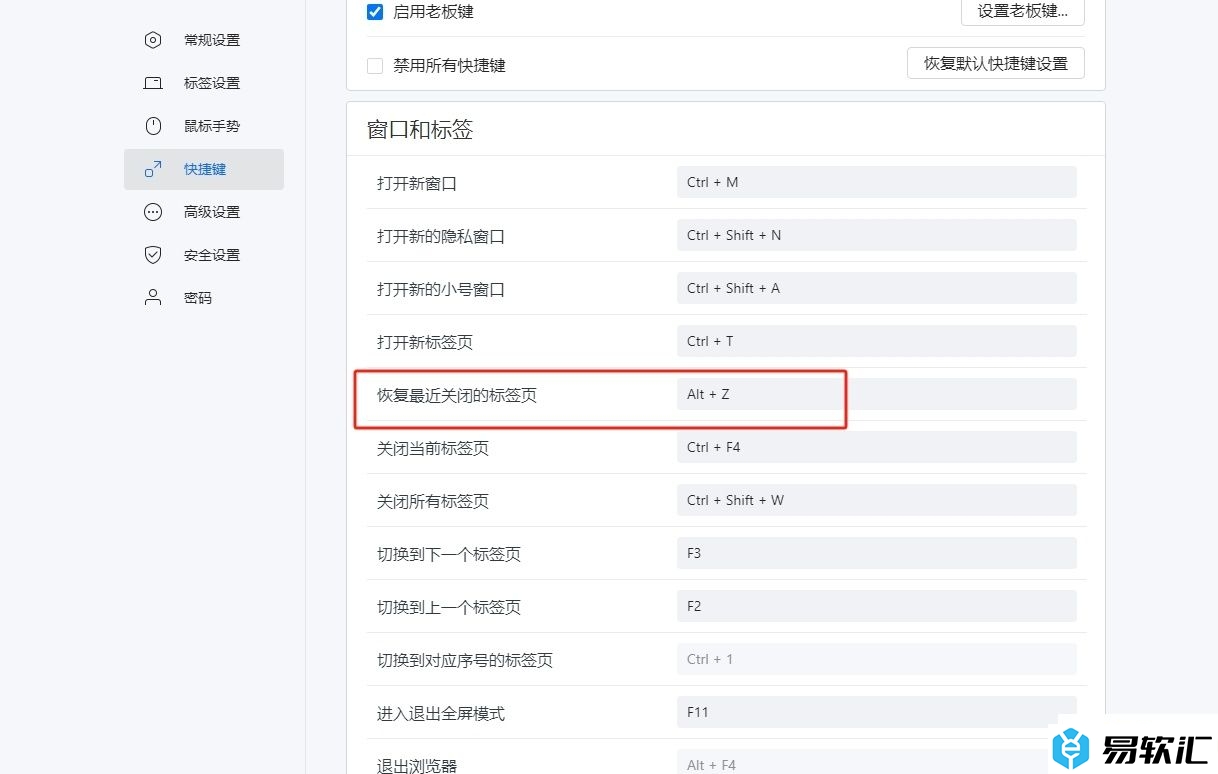Uncheck the 启用老板键 checkbox
The image size is (1218, 774).
pyautogui.click(x=375, y=12)
